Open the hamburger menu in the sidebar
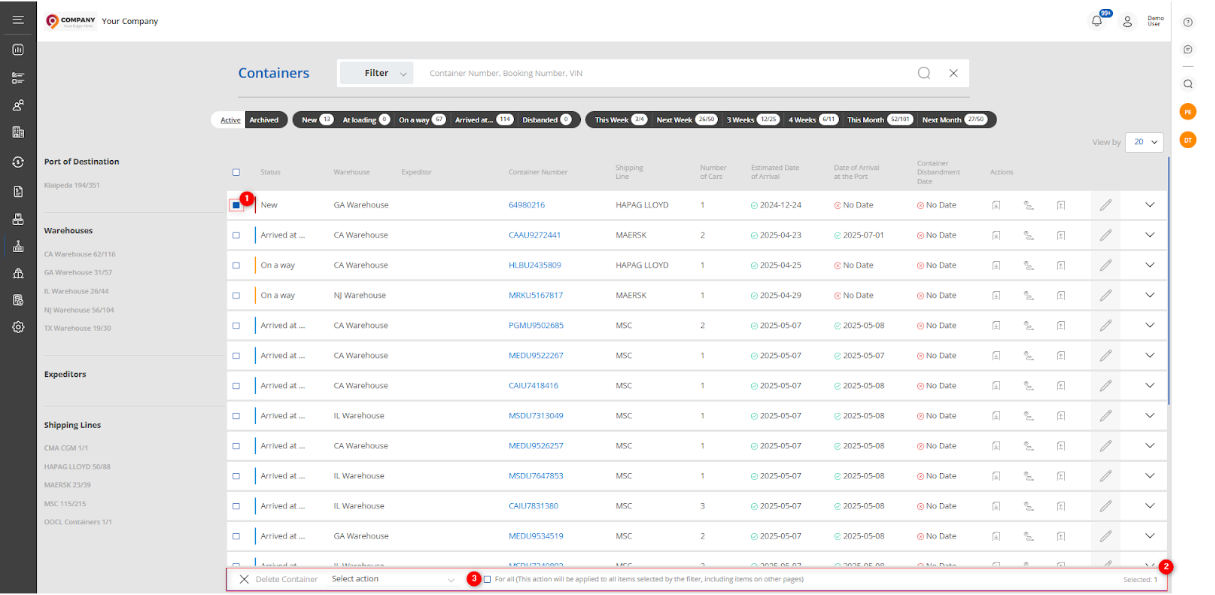The width and height of the screenshot is (1215, 595). point(18,20)
